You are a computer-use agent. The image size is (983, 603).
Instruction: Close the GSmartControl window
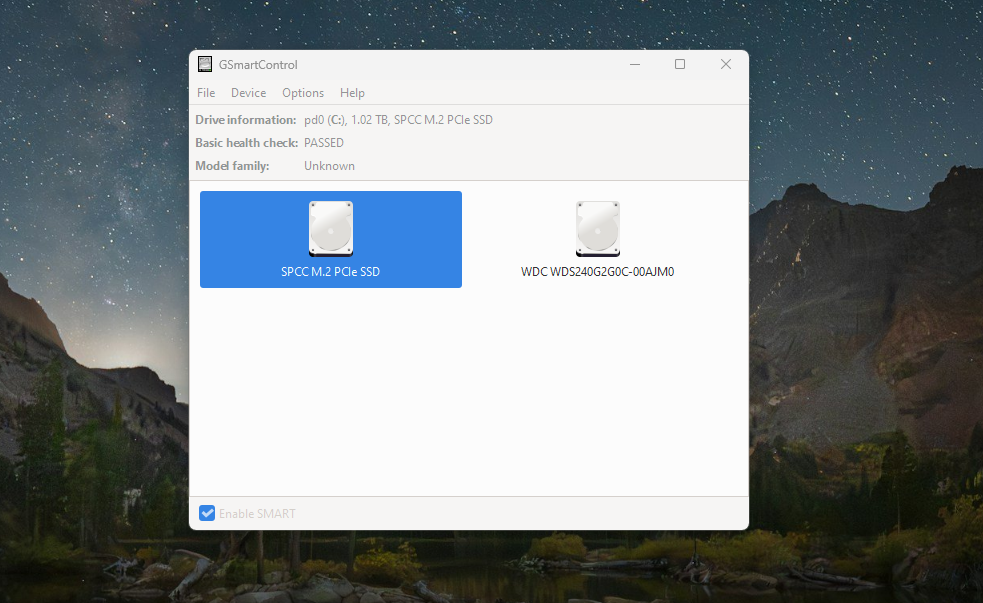pos(726,65)
